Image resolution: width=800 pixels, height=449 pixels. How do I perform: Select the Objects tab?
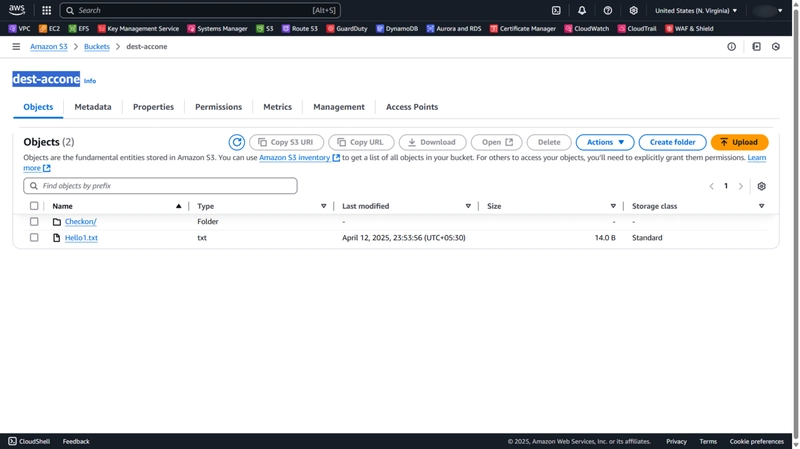pos(38,107)
